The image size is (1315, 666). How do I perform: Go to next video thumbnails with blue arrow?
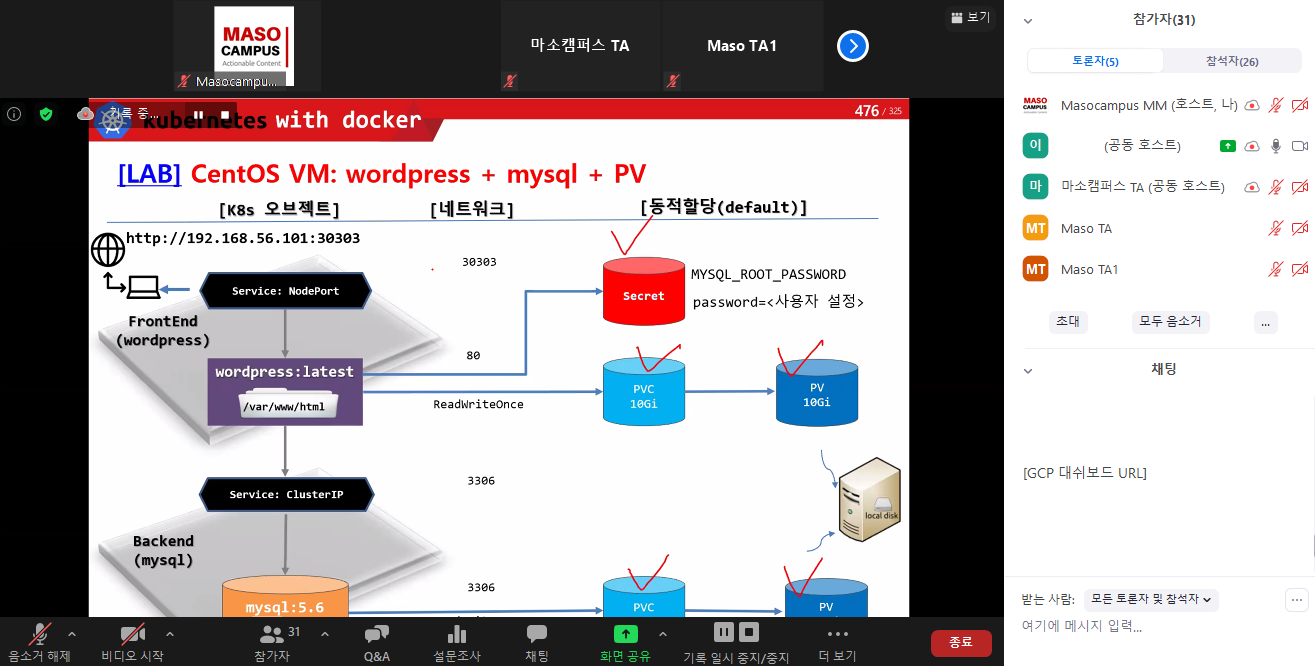tap(852, 46)
